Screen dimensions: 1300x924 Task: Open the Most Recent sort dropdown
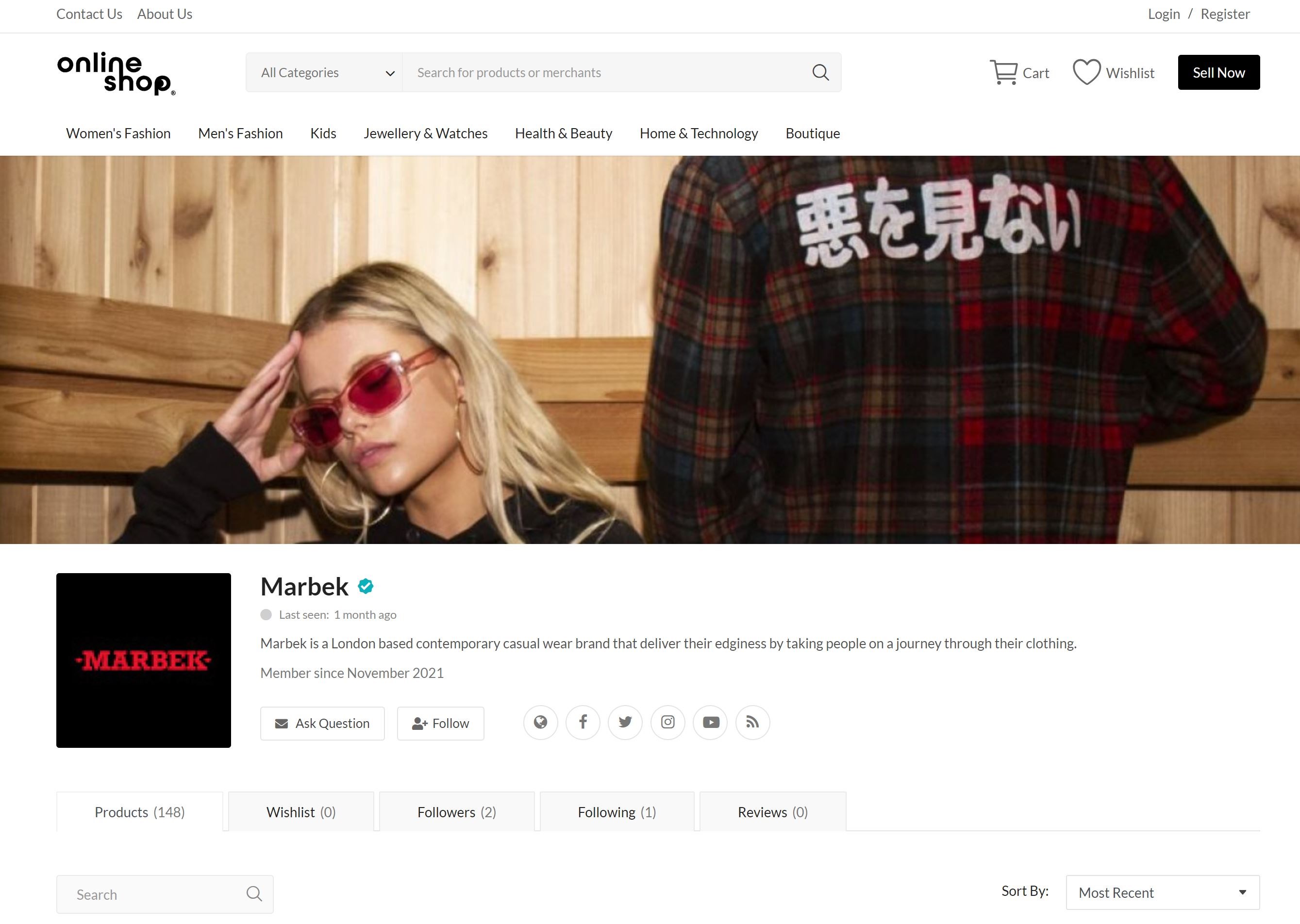click(x=1162, y=892)
